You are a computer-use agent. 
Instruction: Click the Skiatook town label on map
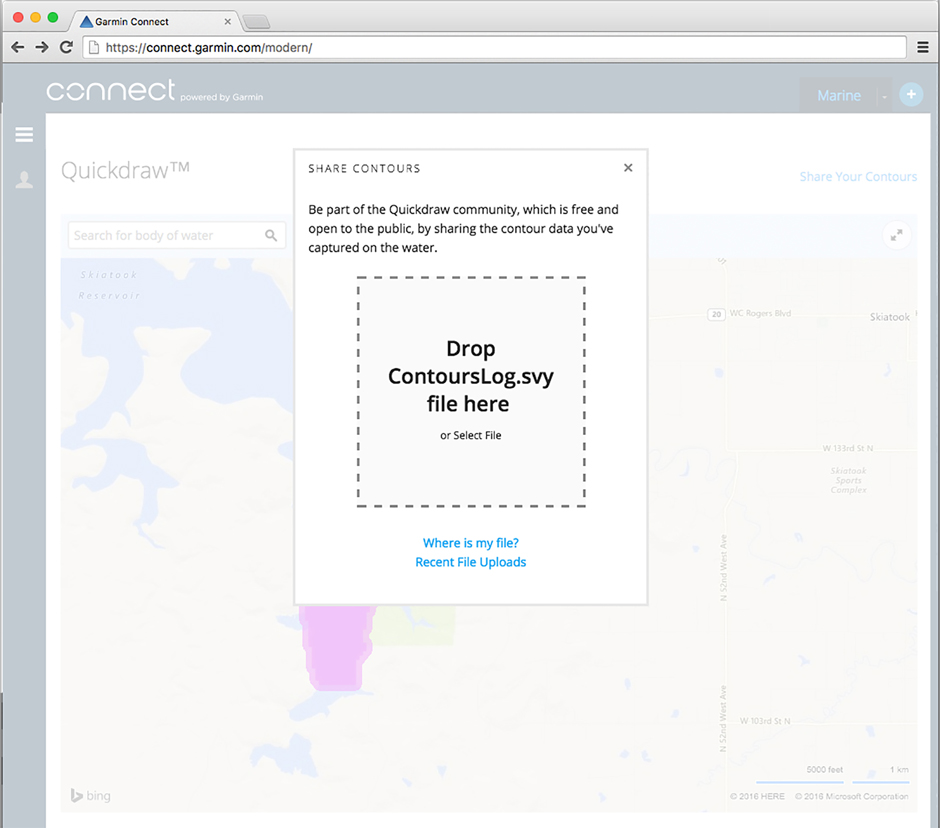(890, 317)
